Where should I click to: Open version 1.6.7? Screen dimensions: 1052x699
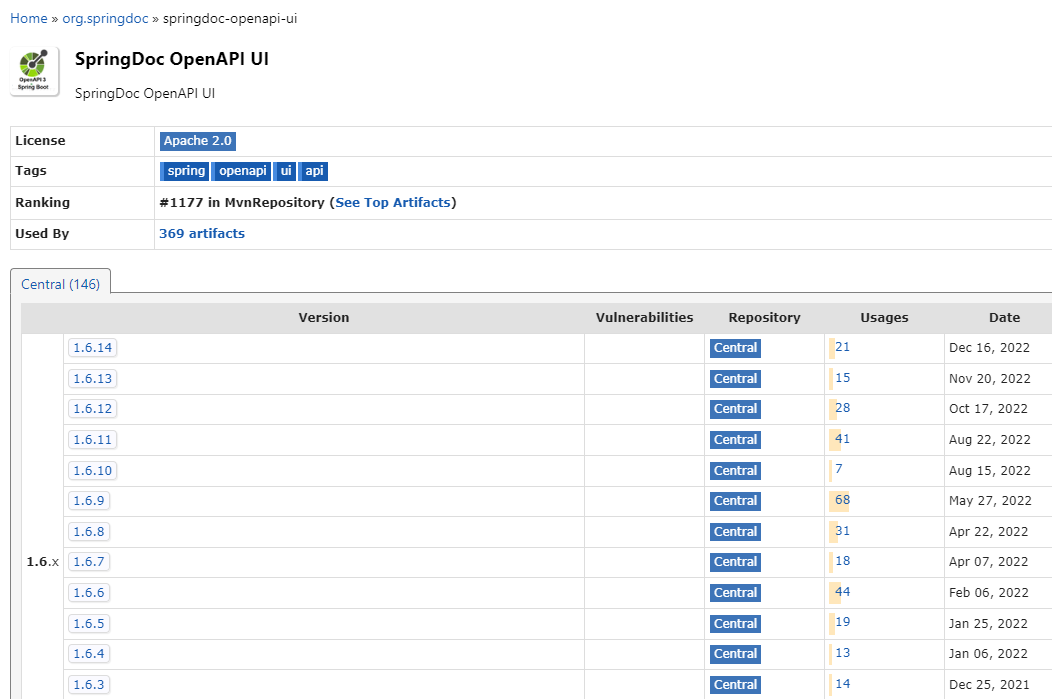(89, 562)
